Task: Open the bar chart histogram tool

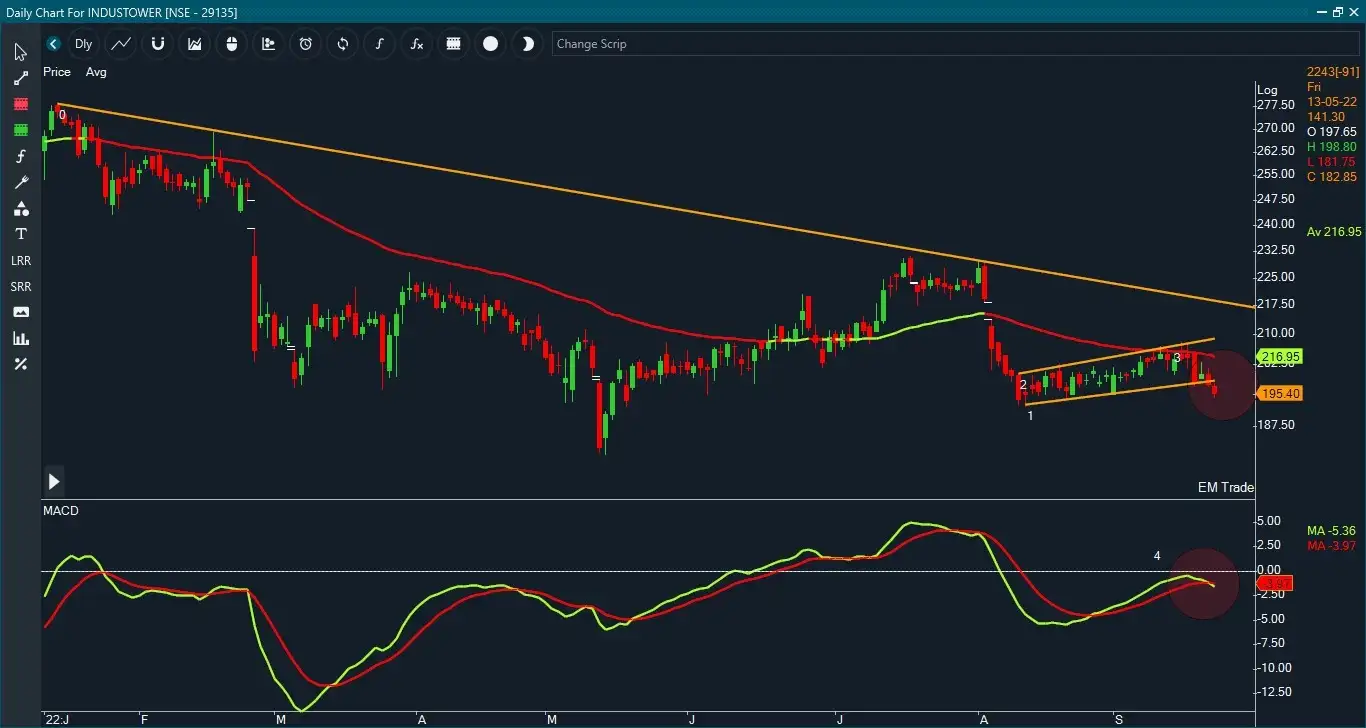Action: pyautogui.click(x=20, y=337)
